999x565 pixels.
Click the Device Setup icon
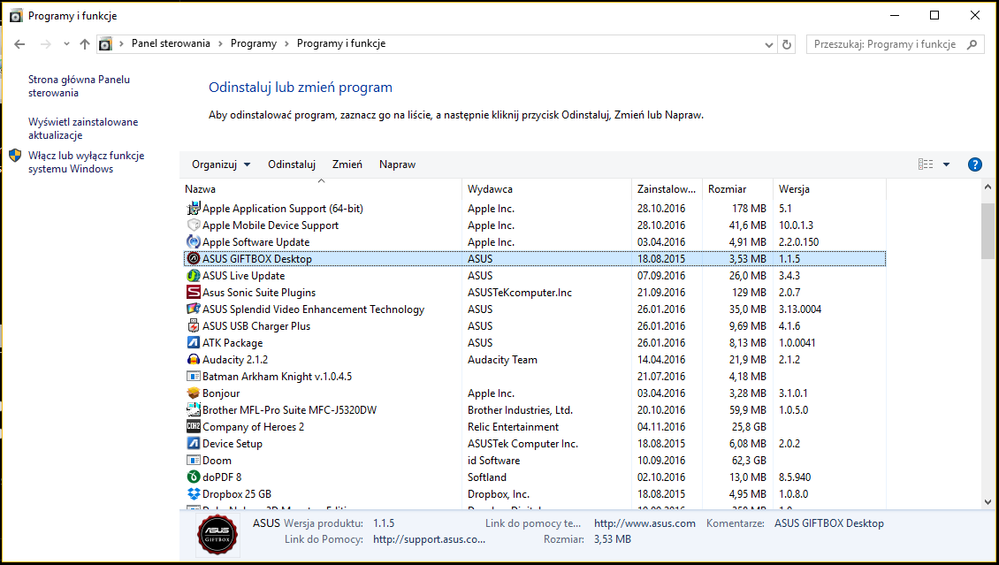pos(193,443)
